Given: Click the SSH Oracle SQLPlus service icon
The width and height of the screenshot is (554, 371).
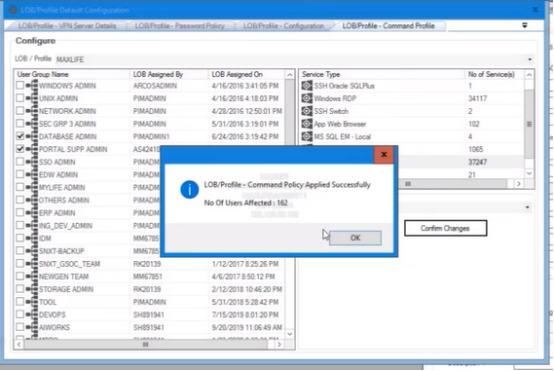Looking at the screenshot, I should click(x=307, y=86).
